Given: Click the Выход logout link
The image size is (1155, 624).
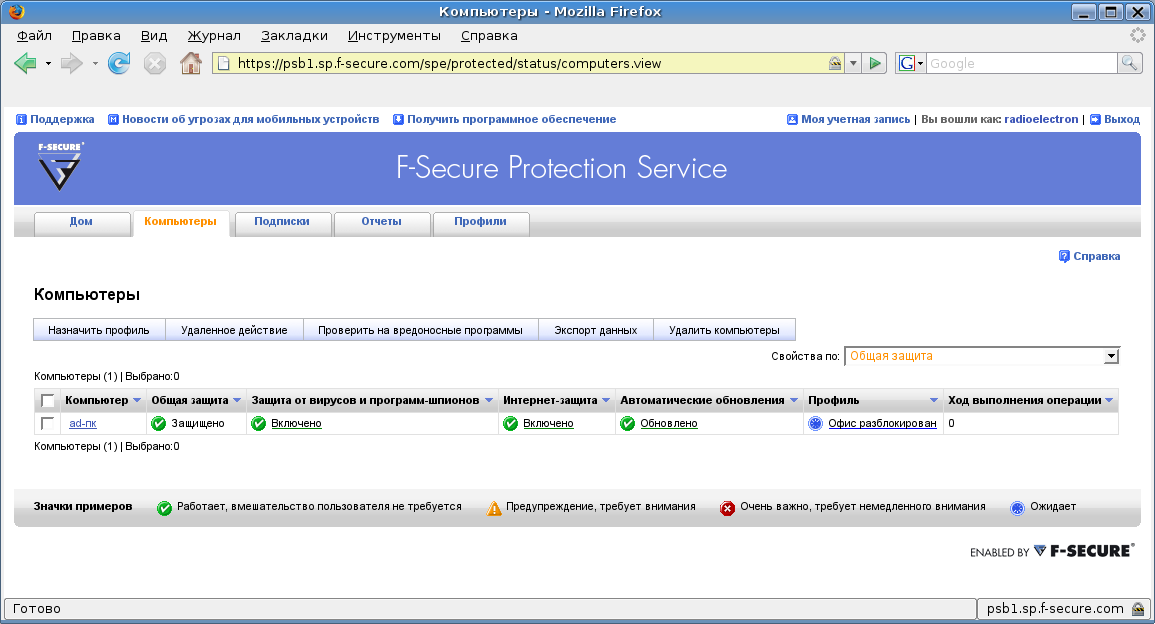Looking at the screenshot, I should pos(1122,119).
